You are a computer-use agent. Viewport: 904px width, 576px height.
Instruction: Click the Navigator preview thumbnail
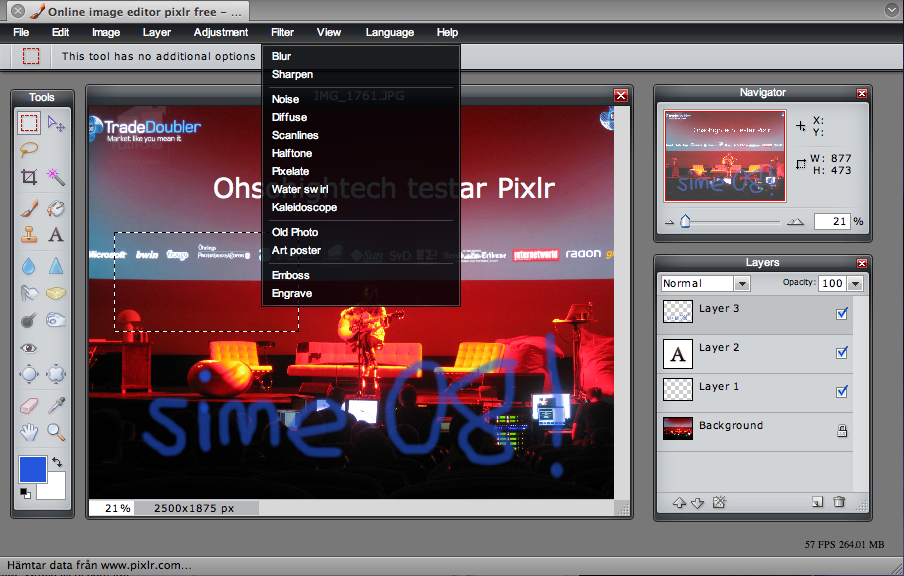(725, 156)
